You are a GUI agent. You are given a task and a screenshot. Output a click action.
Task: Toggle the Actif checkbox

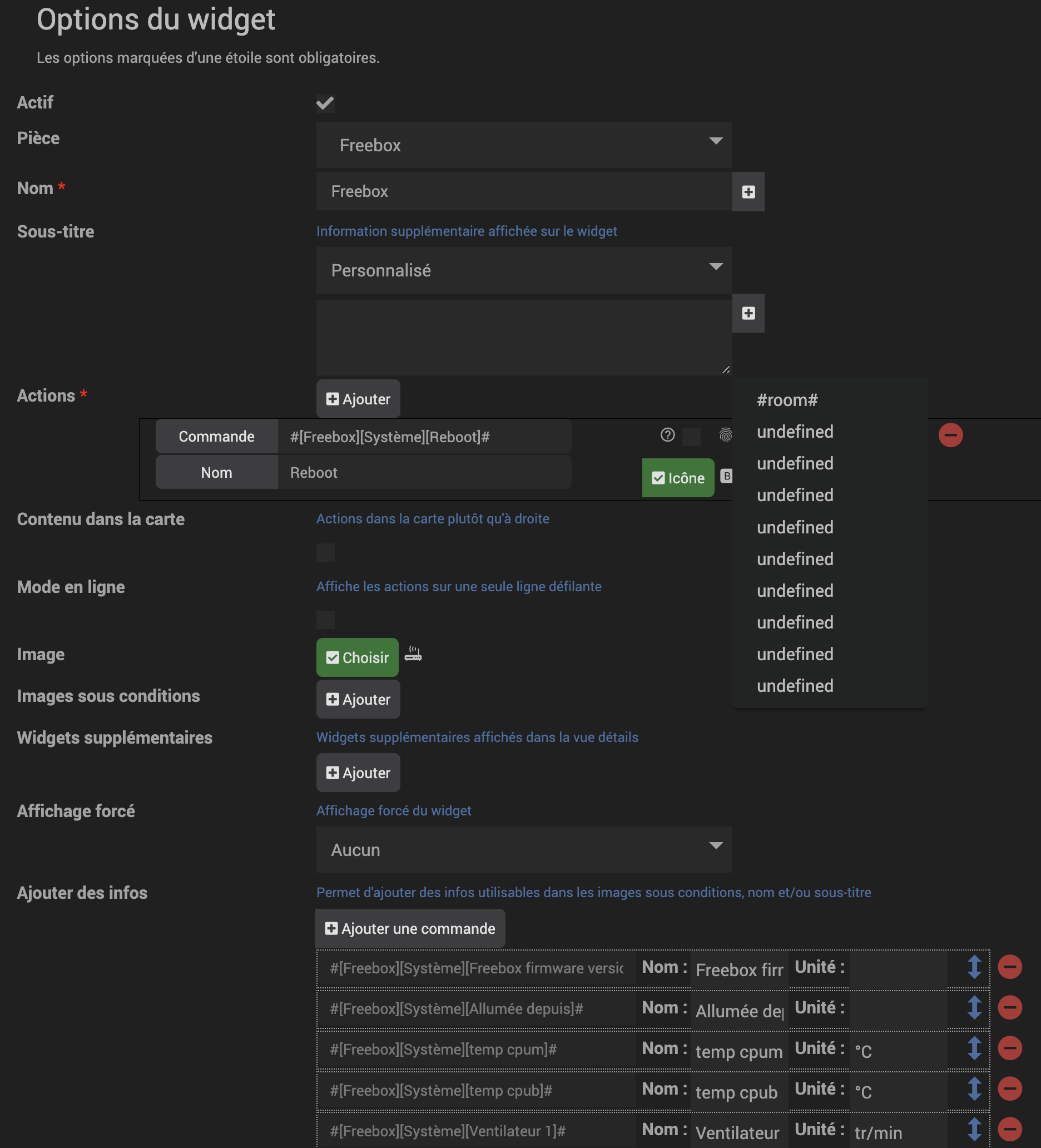coord(325,103)
